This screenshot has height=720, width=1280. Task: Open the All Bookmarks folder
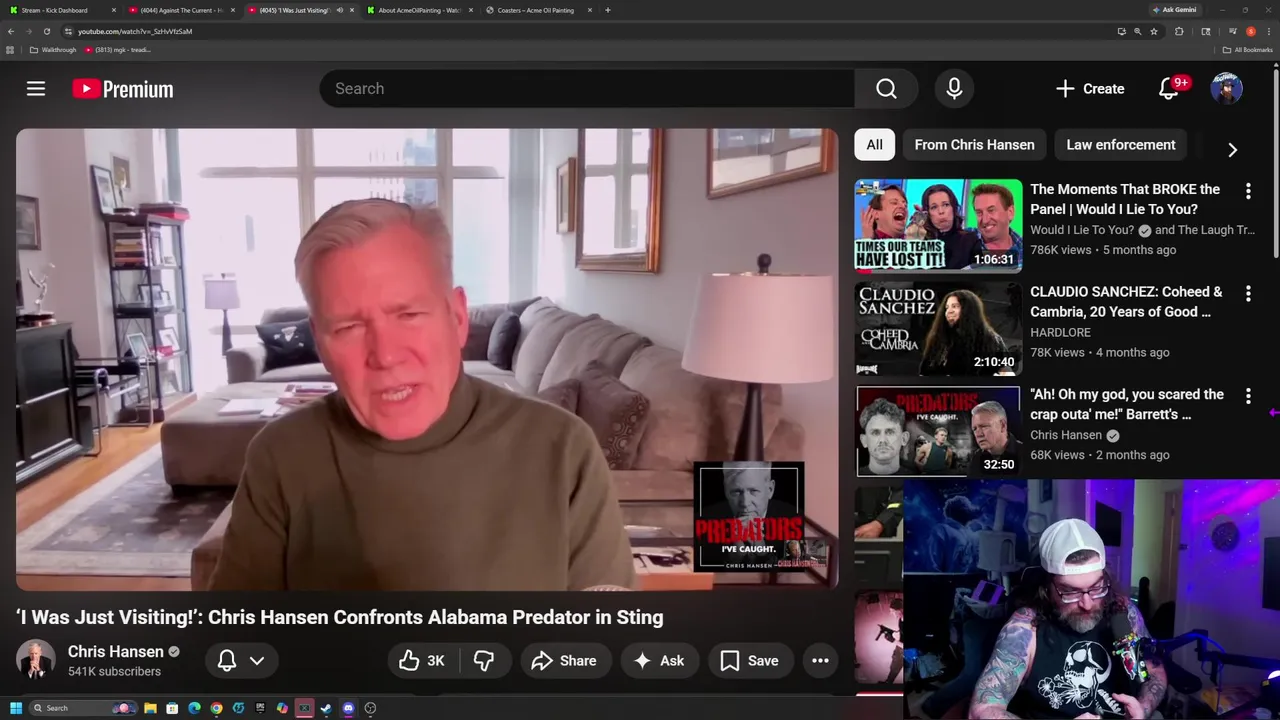click(1248, 50)
